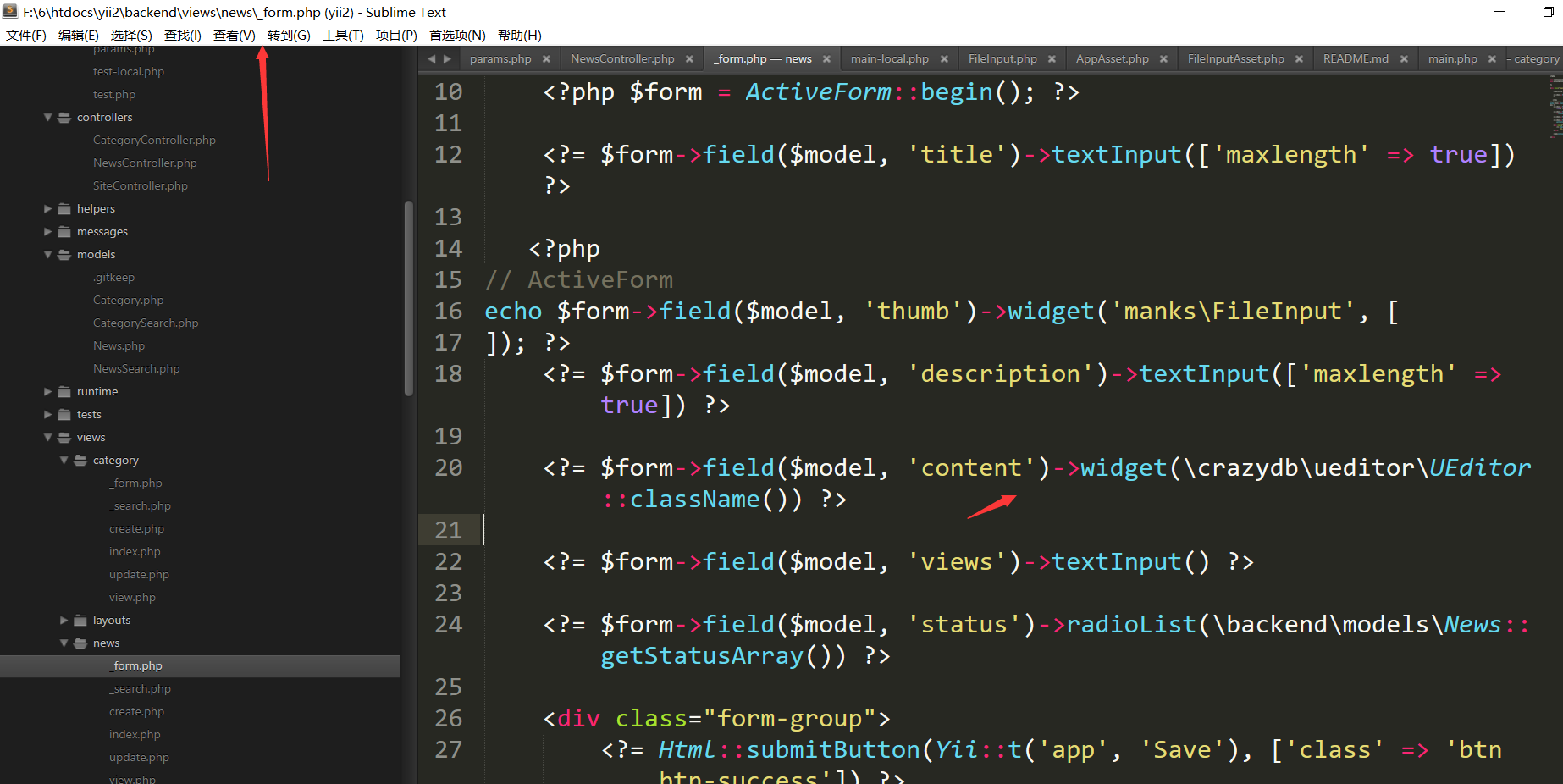Click the tests folder icon
This screenshot has width=1563, height=784.
(64, 415)
